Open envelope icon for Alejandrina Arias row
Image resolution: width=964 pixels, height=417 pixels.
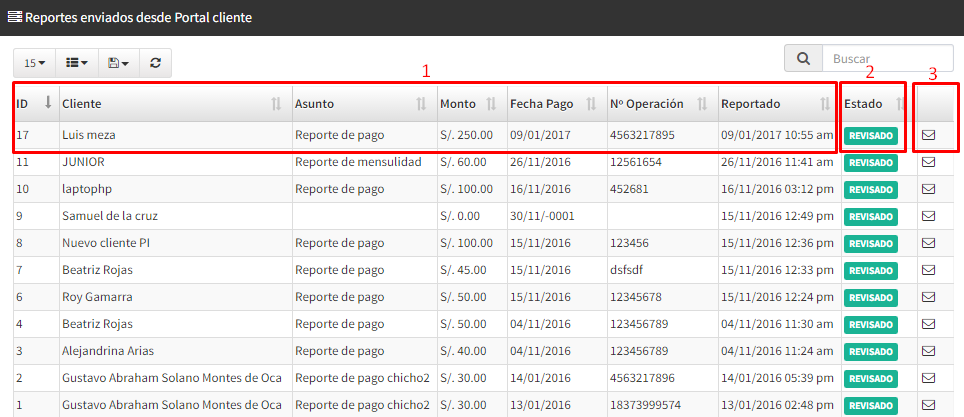928,352
